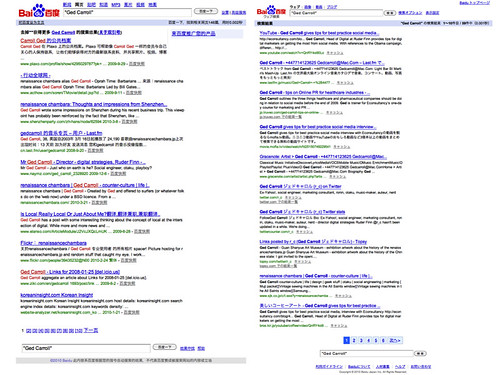Go to page 3 in right pagination
Screen dimensions: 500x375
click(361, 340)
